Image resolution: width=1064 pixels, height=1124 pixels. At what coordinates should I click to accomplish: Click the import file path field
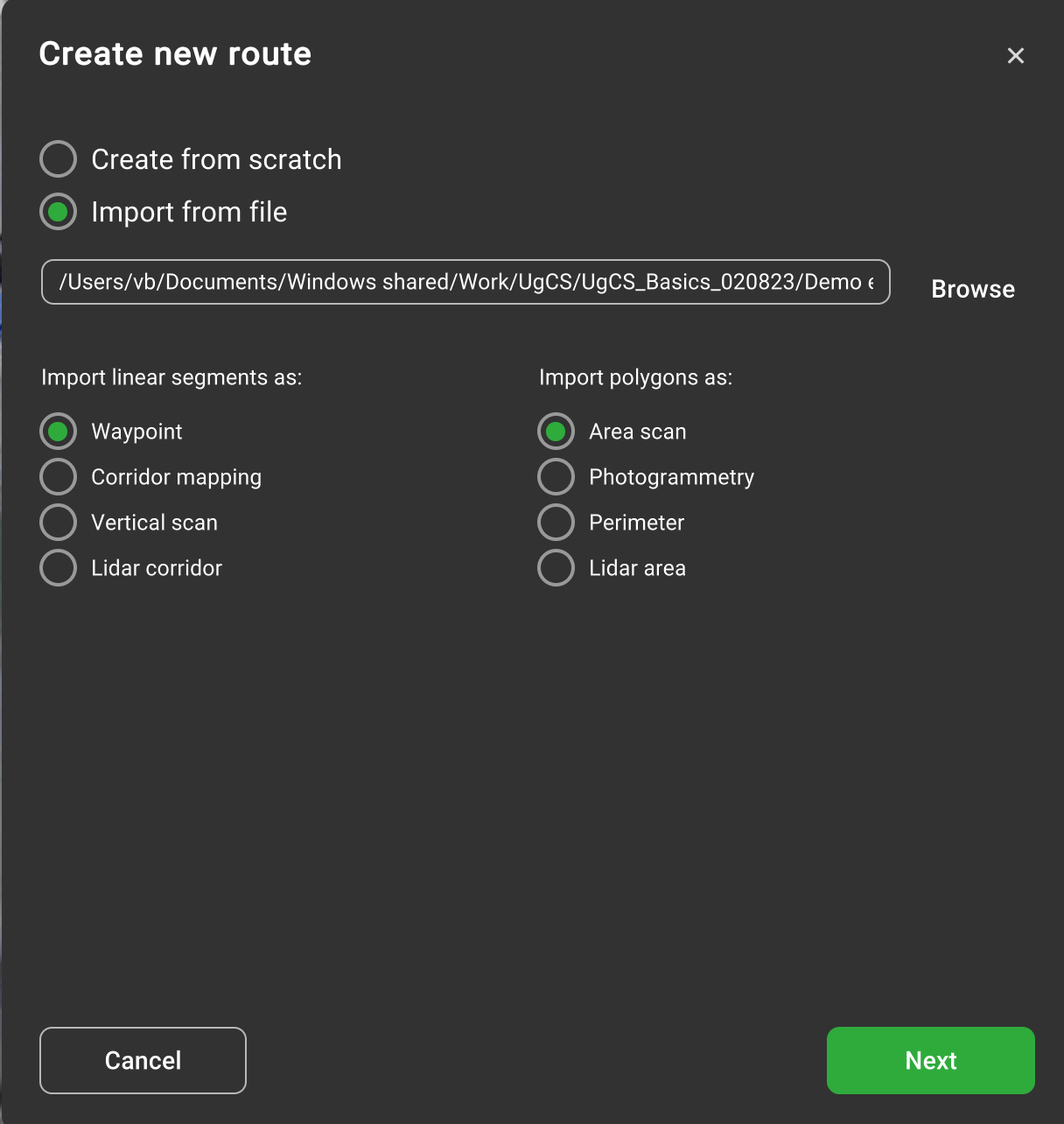point(465,282)
